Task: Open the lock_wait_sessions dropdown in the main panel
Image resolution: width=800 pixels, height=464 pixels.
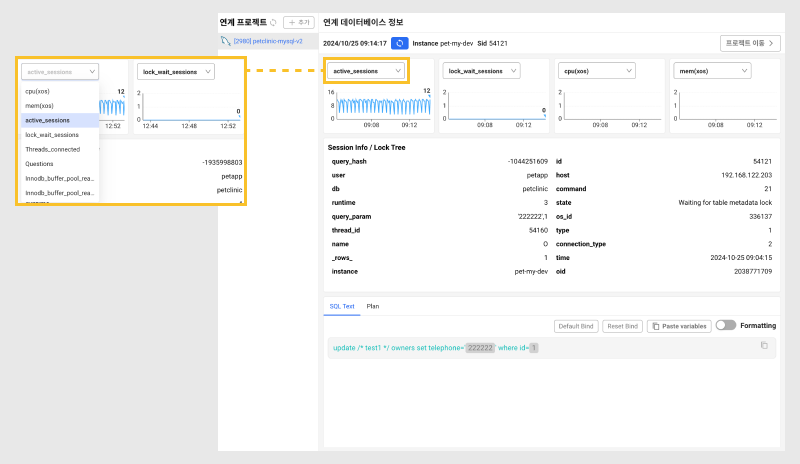Action: click(x=481, y=71)
